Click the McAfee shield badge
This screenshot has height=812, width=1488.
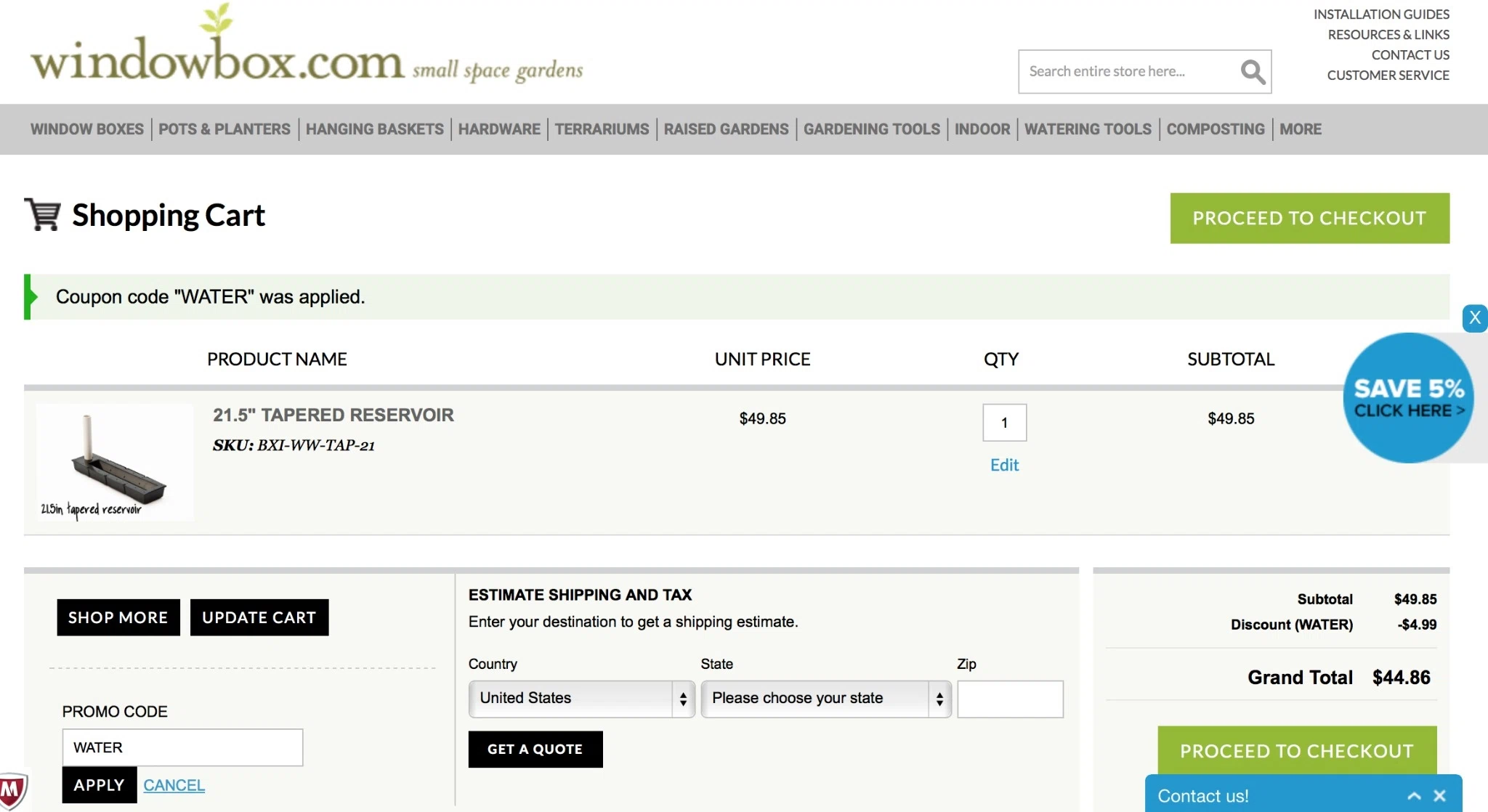[x=12, y=790]
